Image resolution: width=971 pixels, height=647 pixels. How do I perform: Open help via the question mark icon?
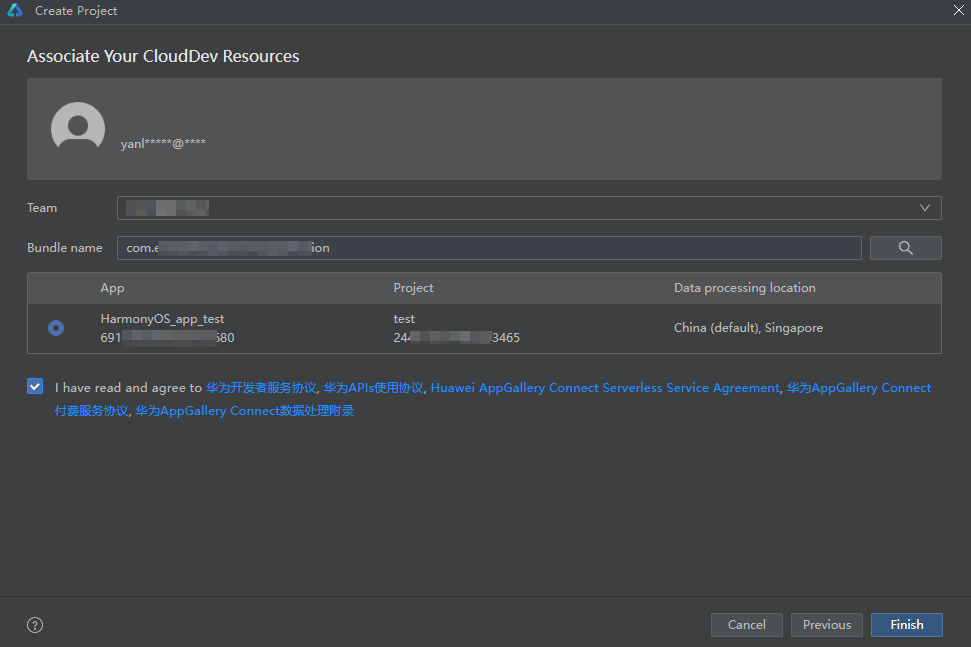(35, 625)
